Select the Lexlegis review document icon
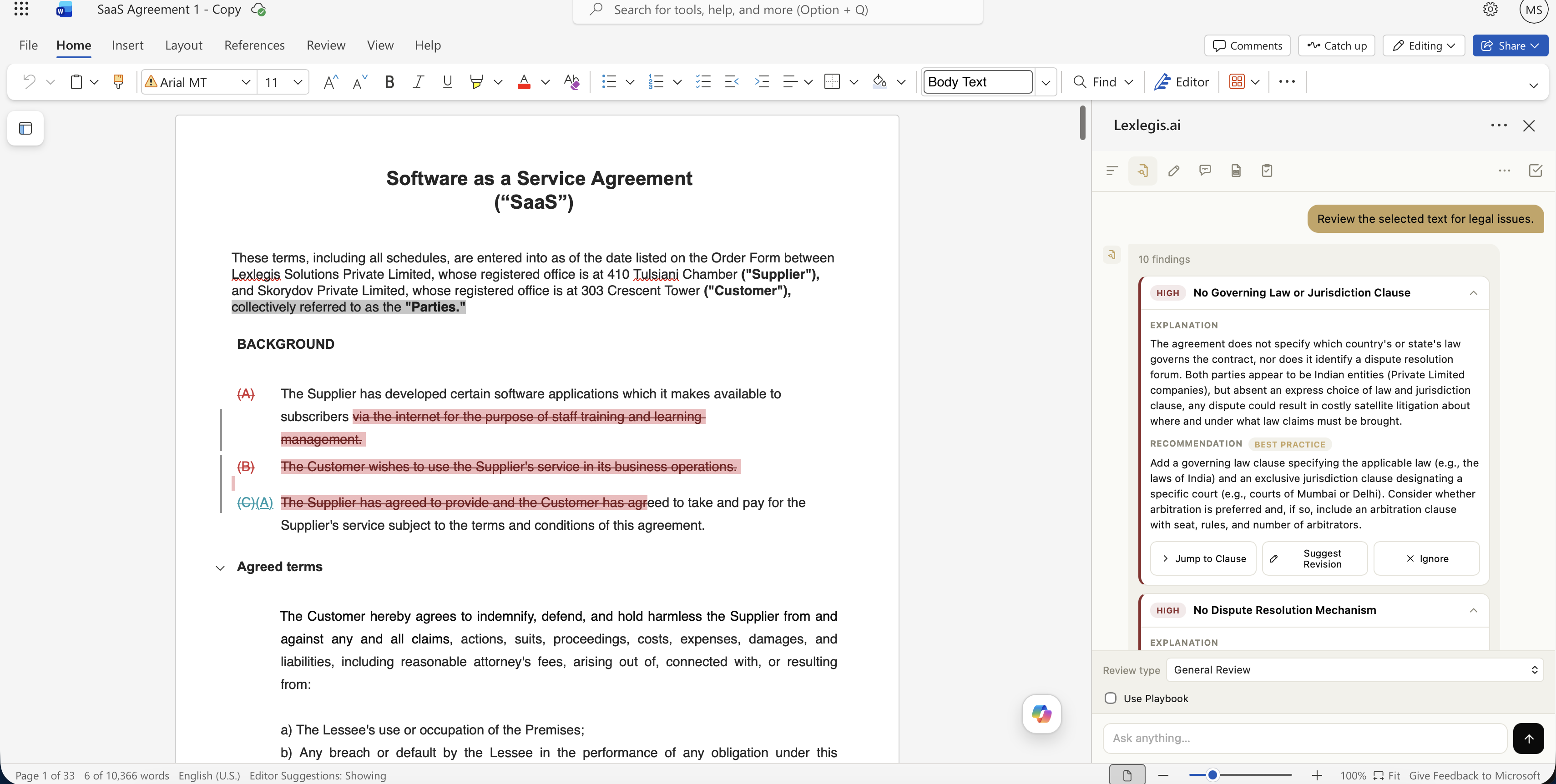The height and width of the screenshot is (784, 1556). point(1143,171)
